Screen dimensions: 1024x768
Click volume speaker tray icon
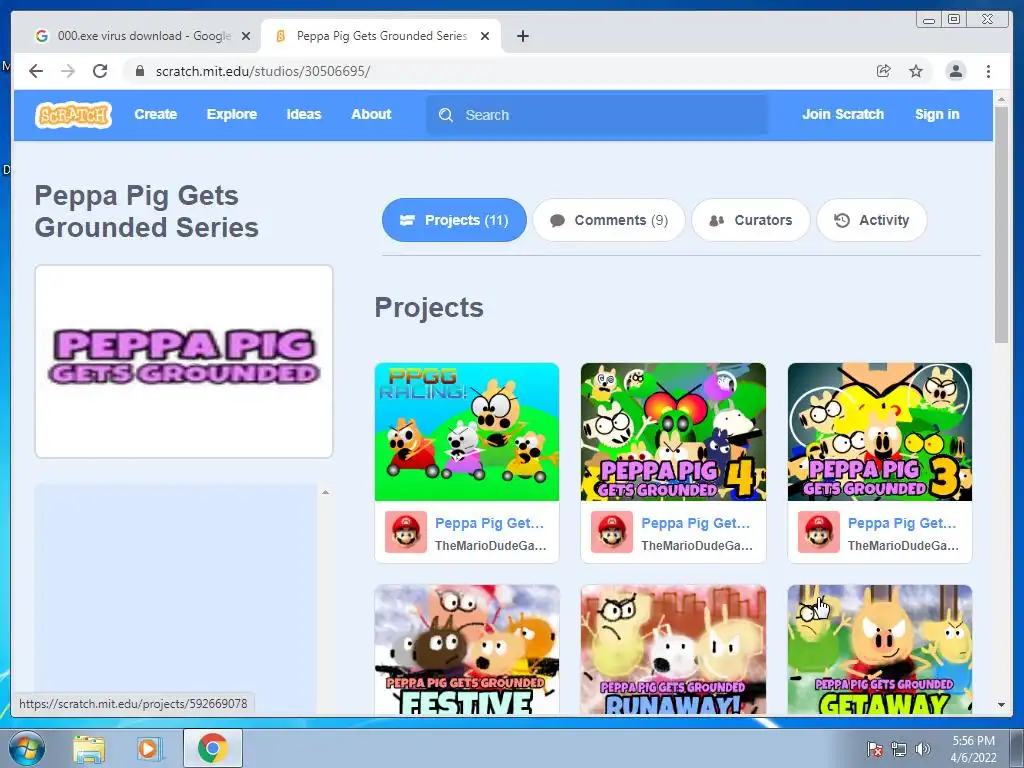click(922, 749)
